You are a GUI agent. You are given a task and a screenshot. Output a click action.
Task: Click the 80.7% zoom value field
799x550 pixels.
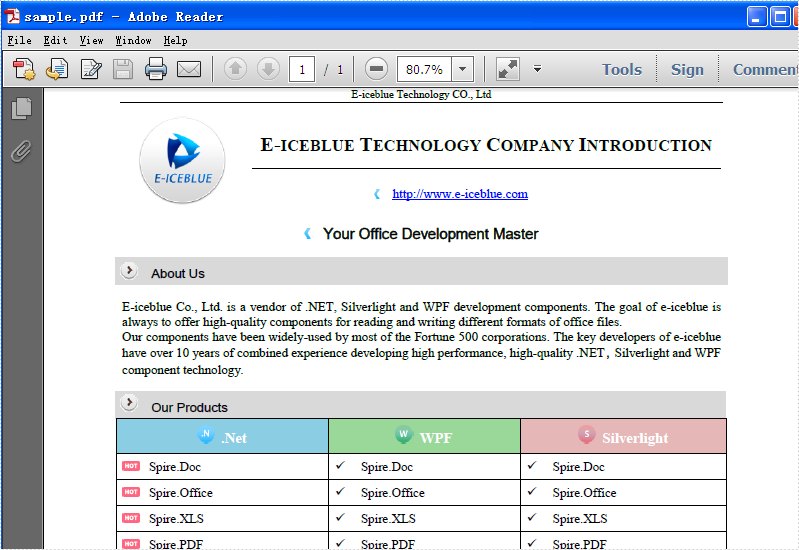point(424,69)
